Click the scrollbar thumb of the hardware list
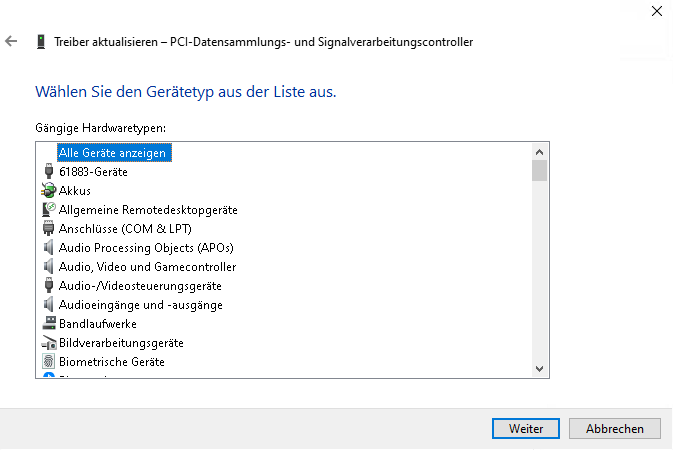The image size is (673, 450). [540, 170]
